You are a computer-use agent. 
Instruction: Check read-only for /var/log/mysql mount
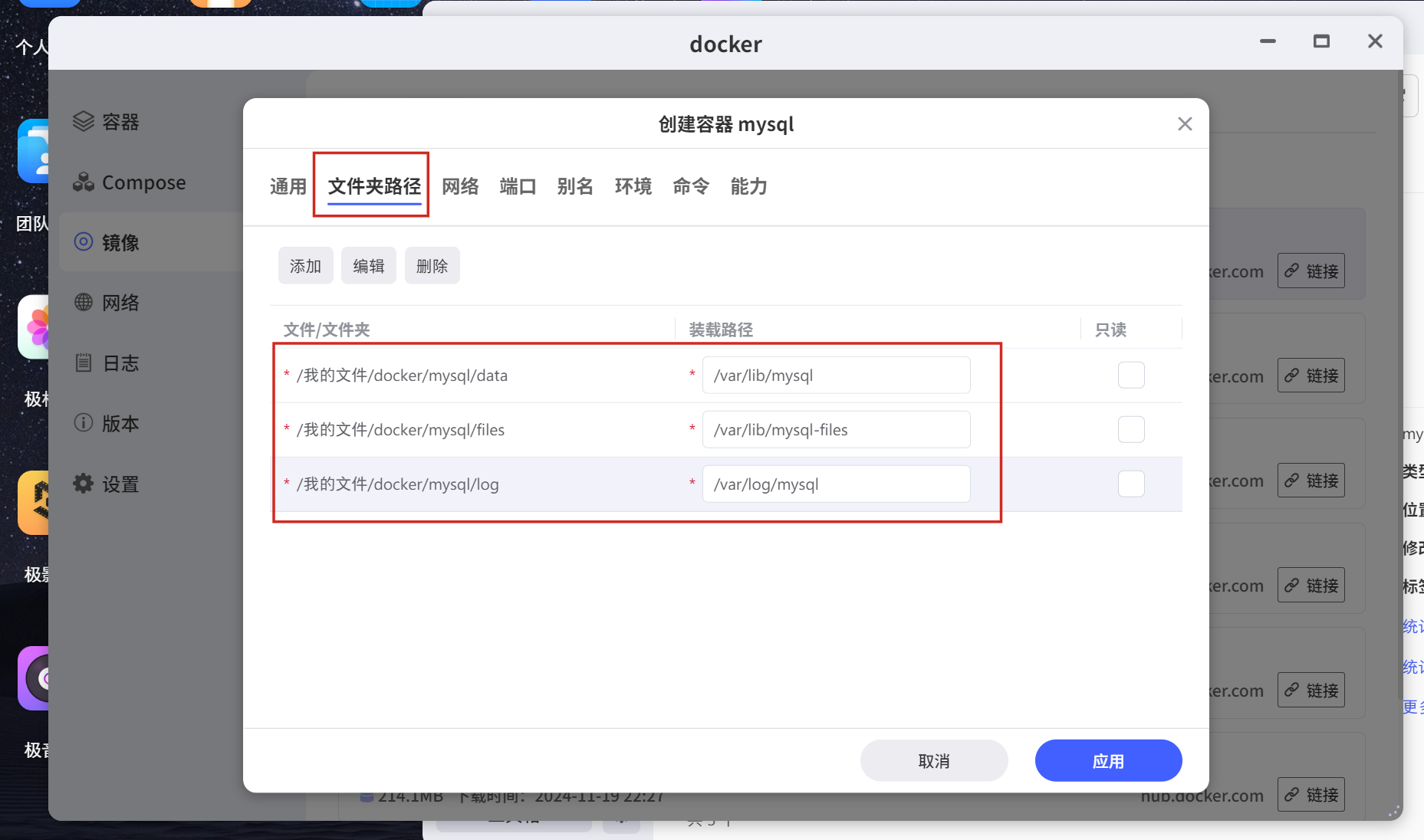pos(1131,484)
